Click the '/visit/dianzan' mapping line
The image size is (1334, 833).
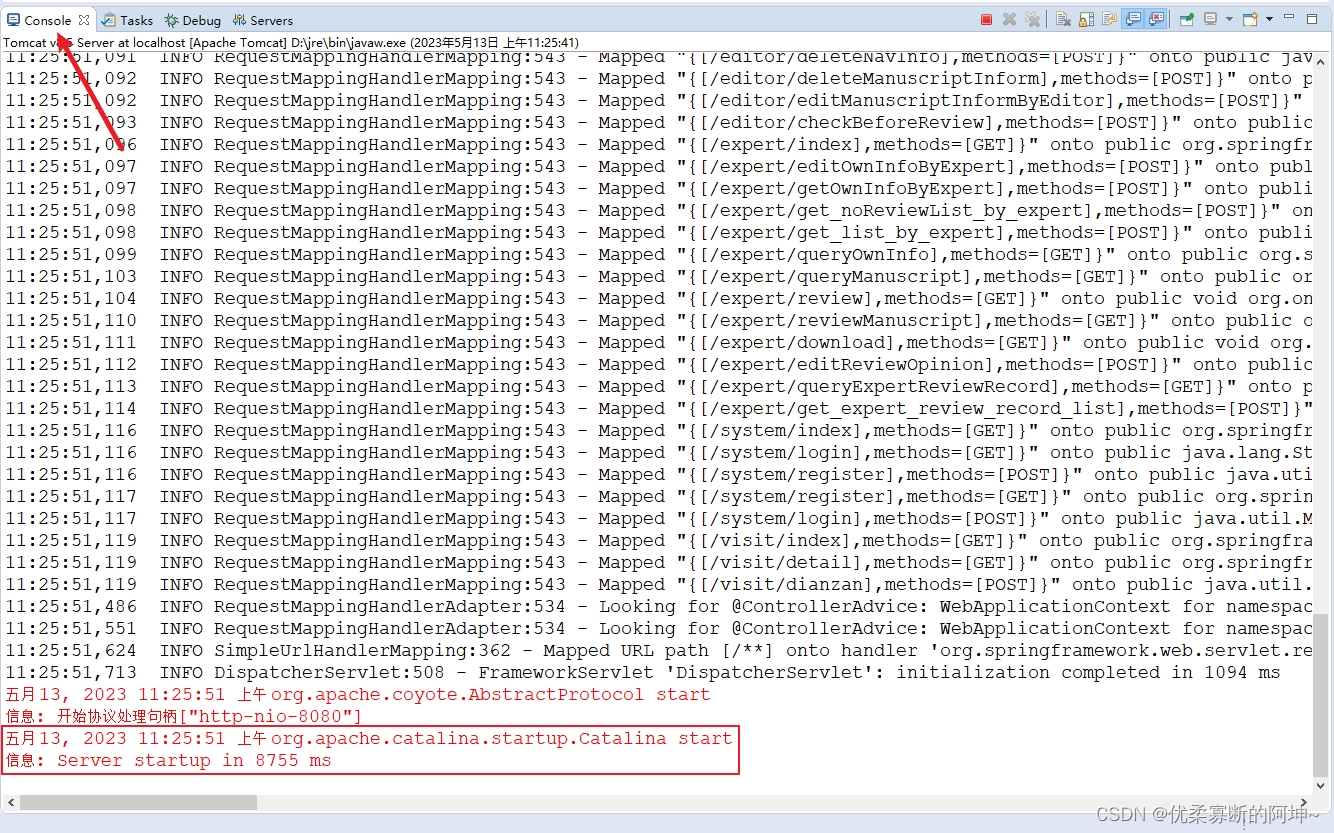(x=658, y=584)
